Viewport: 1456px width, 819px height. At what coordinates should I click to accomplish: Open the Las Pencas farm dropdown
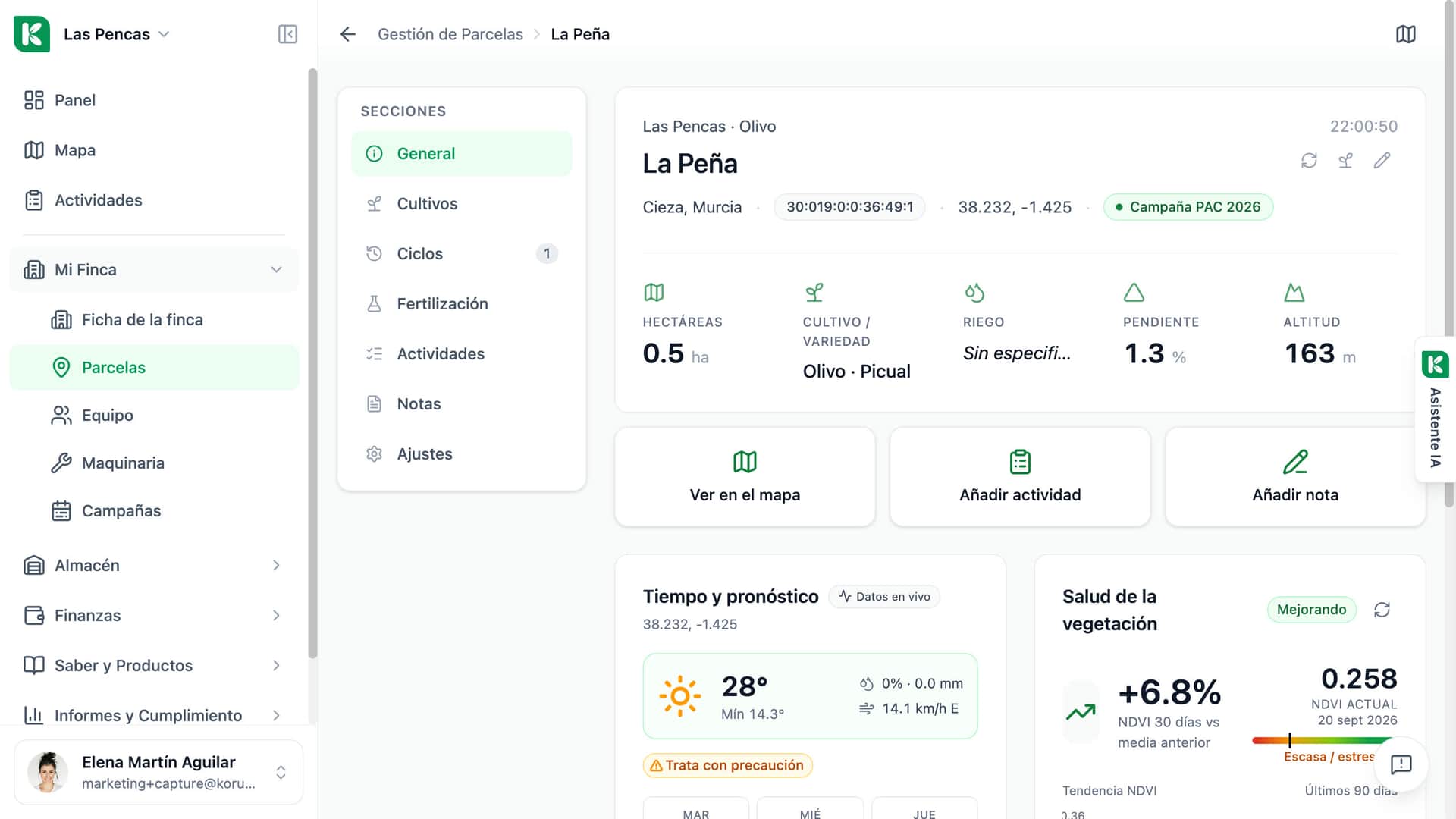coord(117,34)
